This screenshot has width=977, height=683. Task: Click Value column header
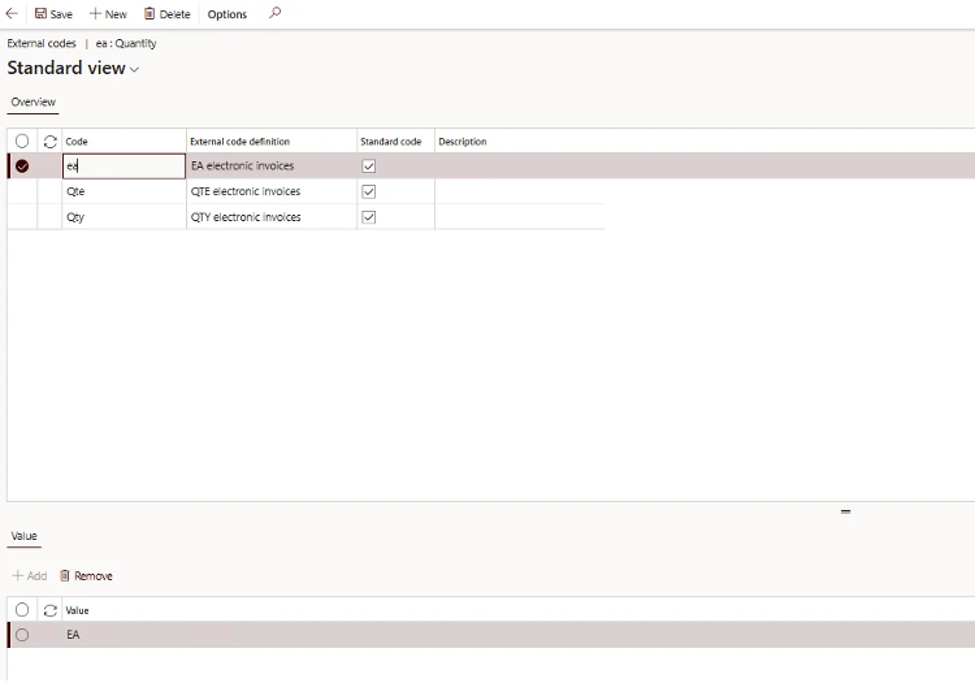(77, 610)
